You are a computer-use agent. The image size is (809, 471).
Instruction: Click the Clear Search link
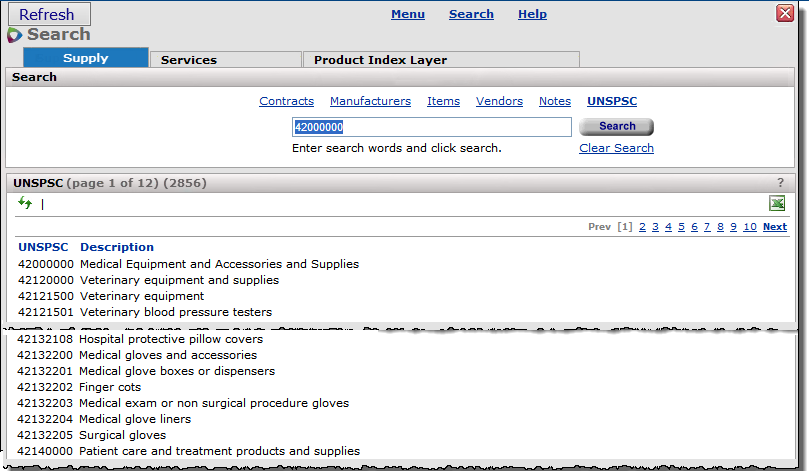pos(616,148)
